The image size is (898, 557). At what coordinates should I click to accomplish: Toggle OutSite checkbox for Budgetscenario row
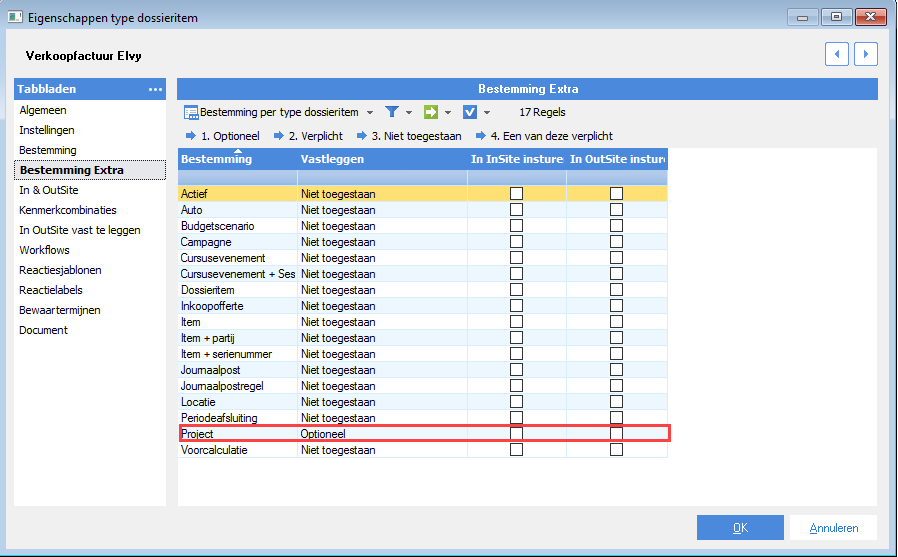(616, 226)
